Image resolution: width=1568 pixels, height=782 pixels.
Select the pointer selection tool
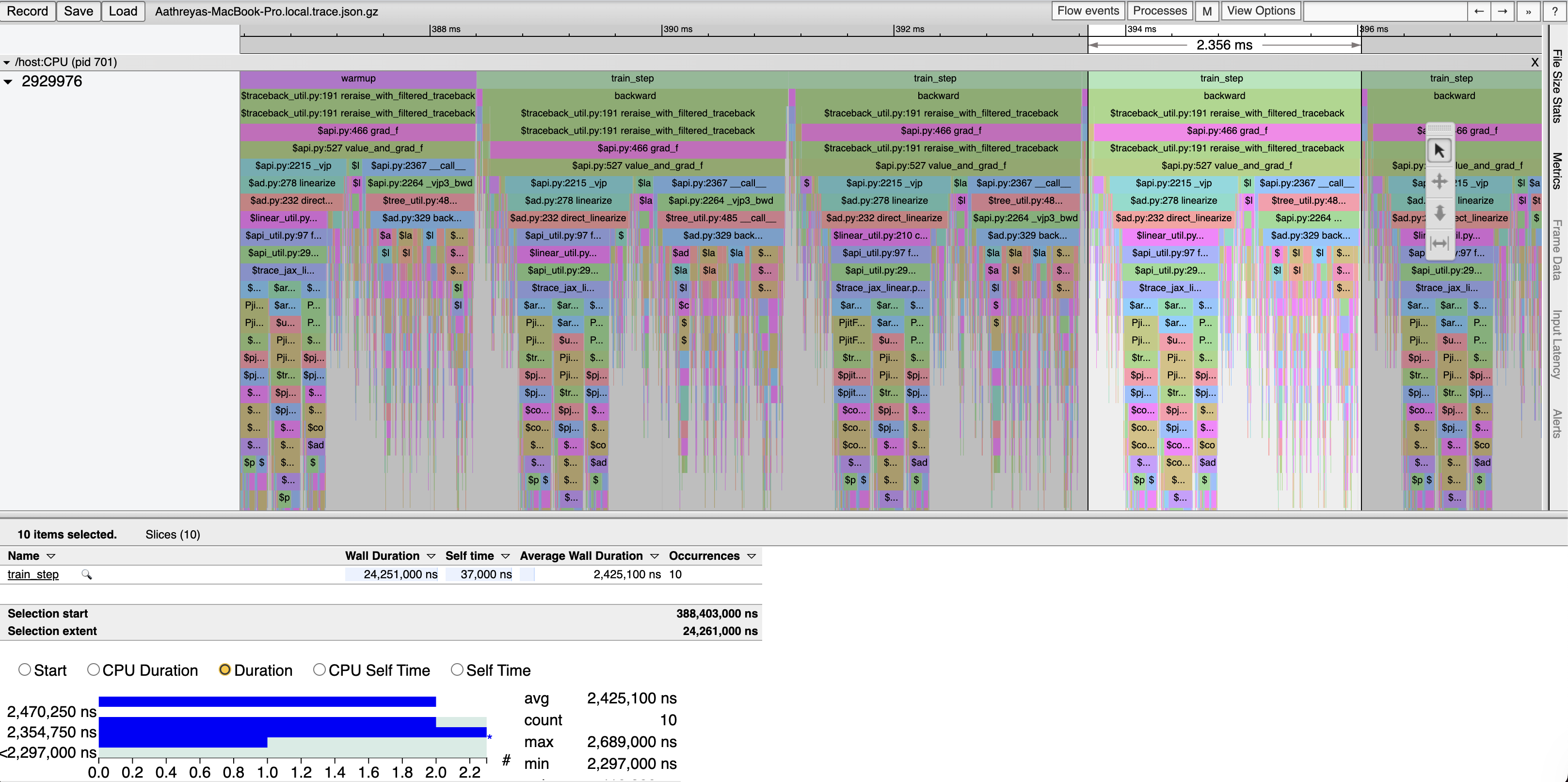coord(1439,150)
